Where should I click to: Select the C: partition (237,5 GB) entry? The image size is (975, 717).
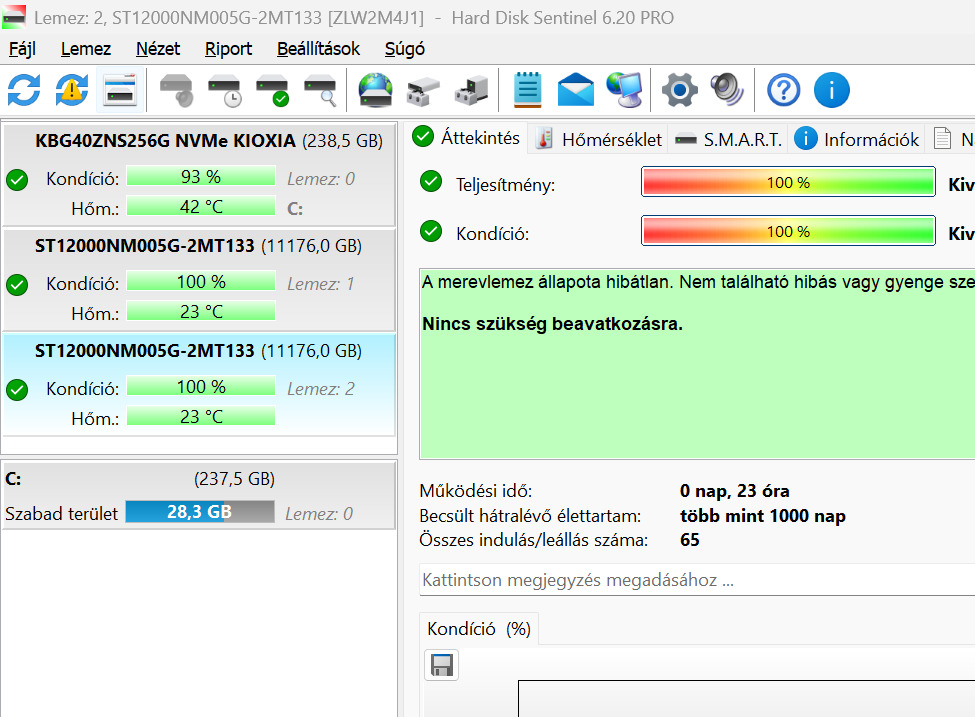pos(199,496)
